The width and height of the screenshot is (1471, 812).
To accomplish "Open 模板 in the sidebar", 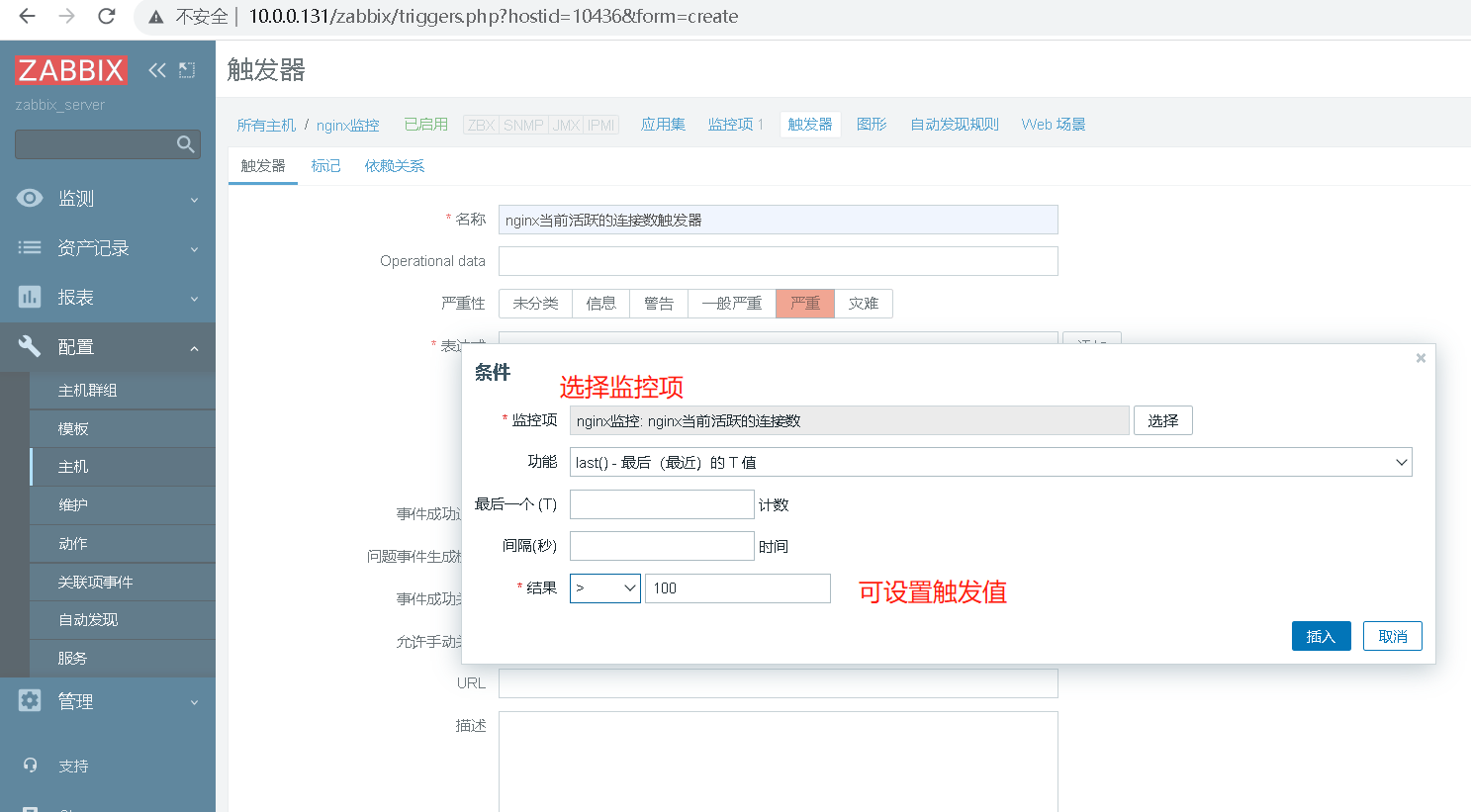I will coord(123,429).
